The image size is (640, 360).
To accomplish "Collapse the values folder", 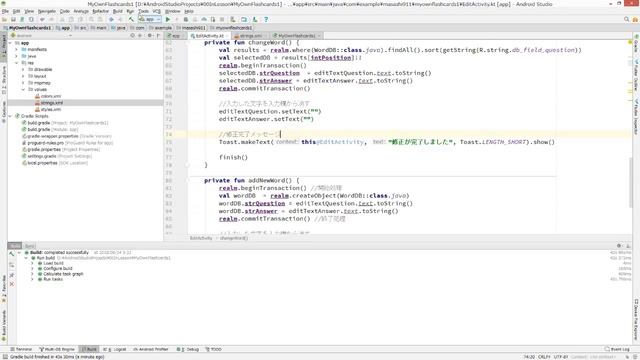I will point(23,89).
